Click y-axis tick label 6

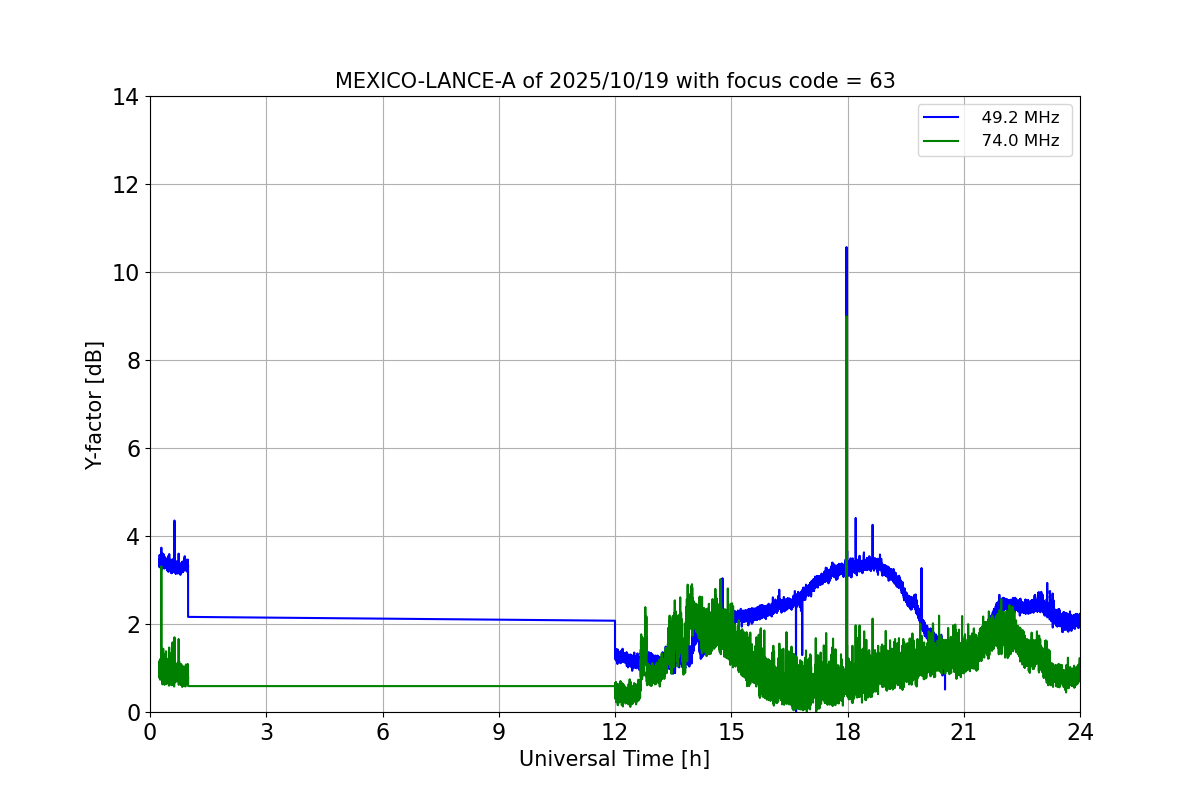(133, 449)
